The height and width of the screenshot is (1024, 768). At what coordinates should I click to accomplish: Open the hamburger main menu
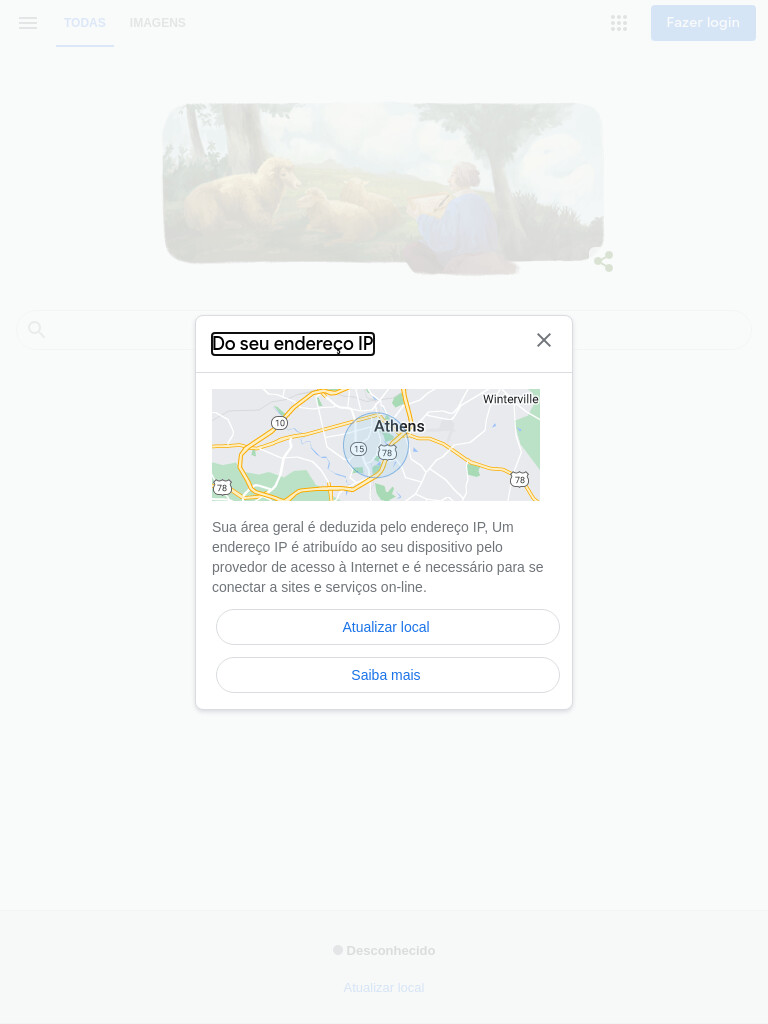coord(28,23)
